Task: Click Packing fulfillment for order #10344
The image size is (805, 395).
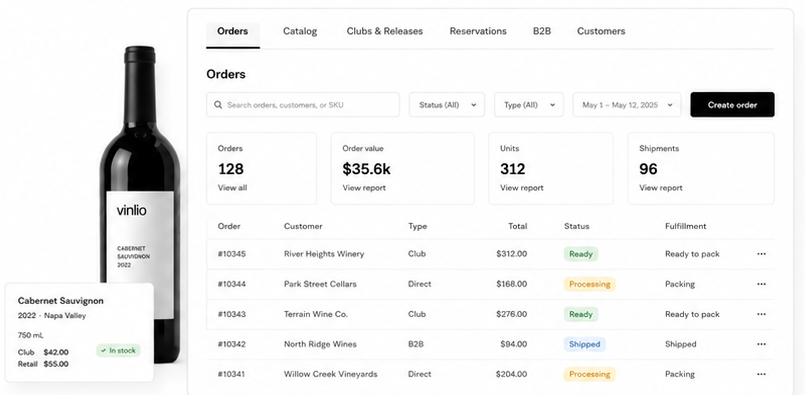Action: point(680,284)
